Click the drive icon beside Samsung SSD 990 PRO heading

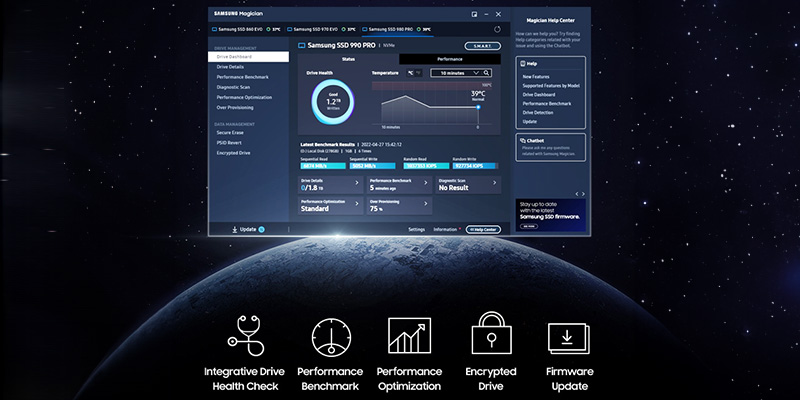click(302, 45)
